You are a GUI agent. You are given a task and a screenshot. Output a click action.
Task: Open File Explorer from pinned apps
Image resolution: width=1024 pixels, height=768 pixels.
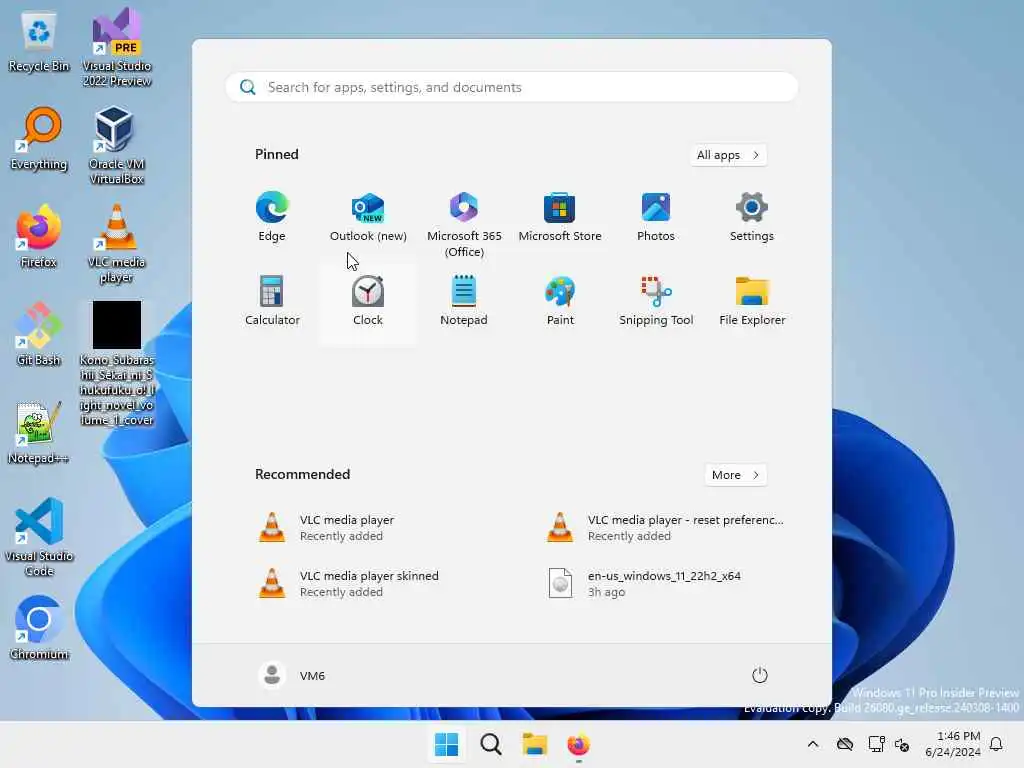[752, 301]
